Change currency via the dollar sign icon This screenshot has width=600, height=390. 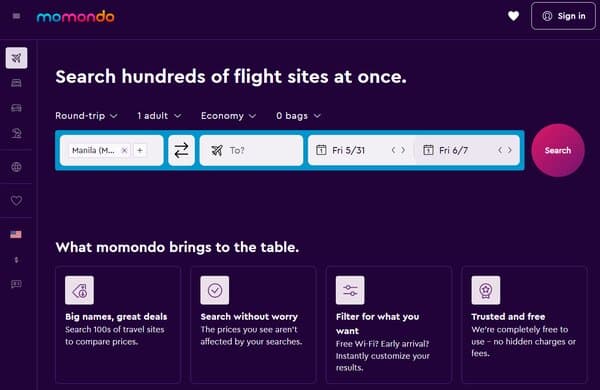[x=16, y=260]
